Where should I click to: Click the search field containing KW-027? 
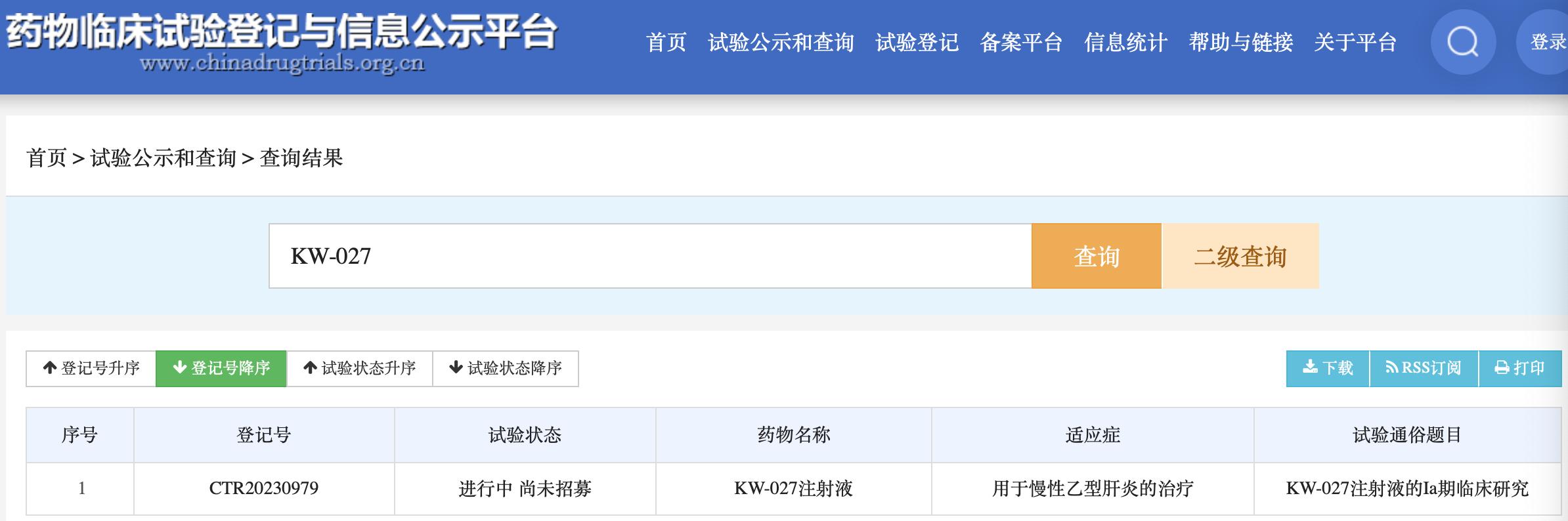[x=650, y=256]
